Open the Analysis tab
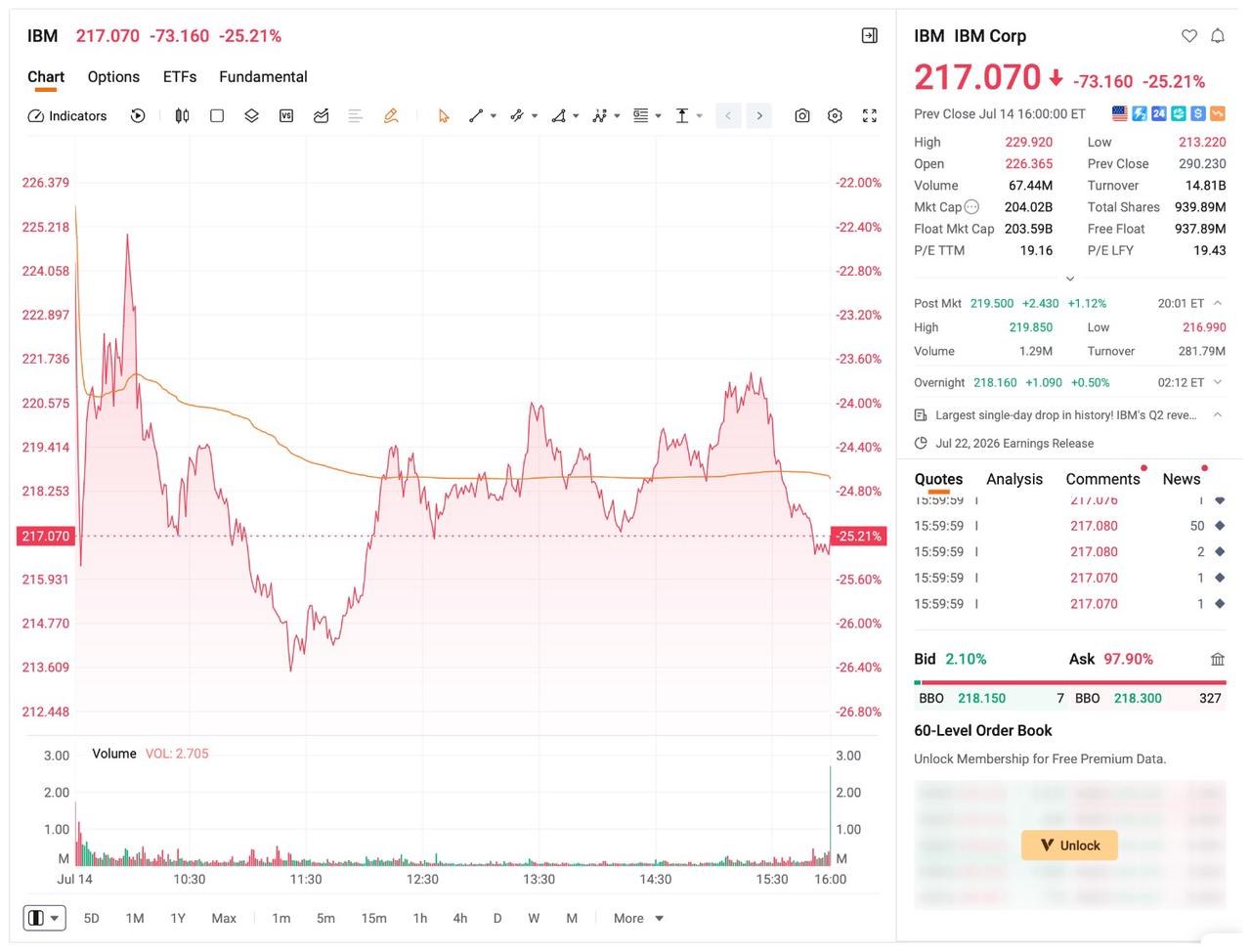 coord(1014,479)
